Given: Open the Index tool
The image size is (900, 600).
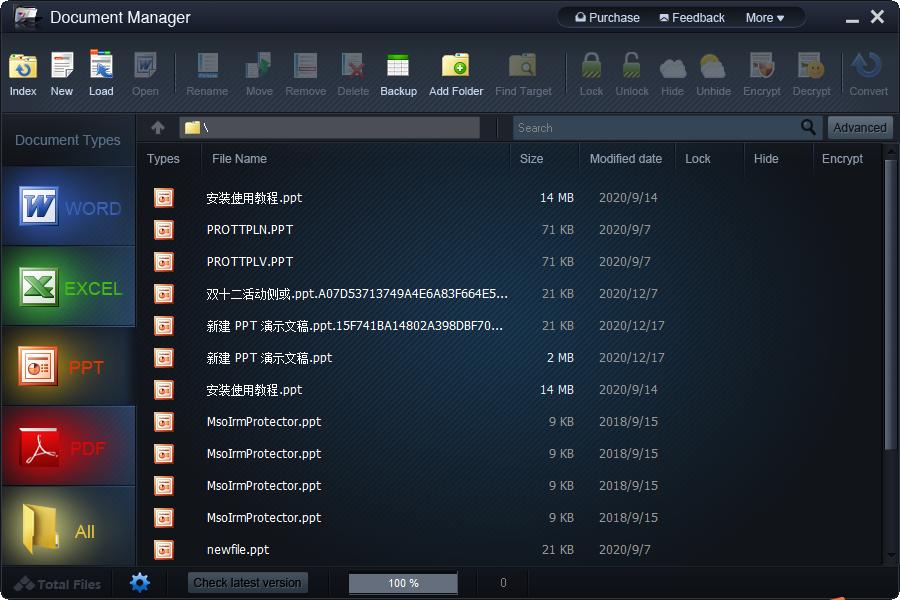Looking at the screenshot, I should (22, 74).
